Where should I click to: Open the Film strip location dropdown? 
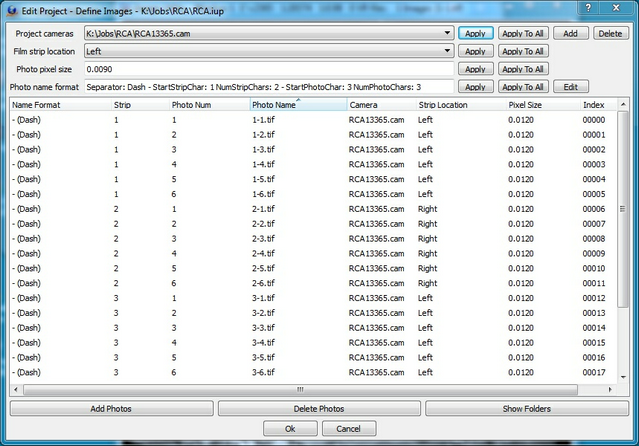click(x=269, y=51)
